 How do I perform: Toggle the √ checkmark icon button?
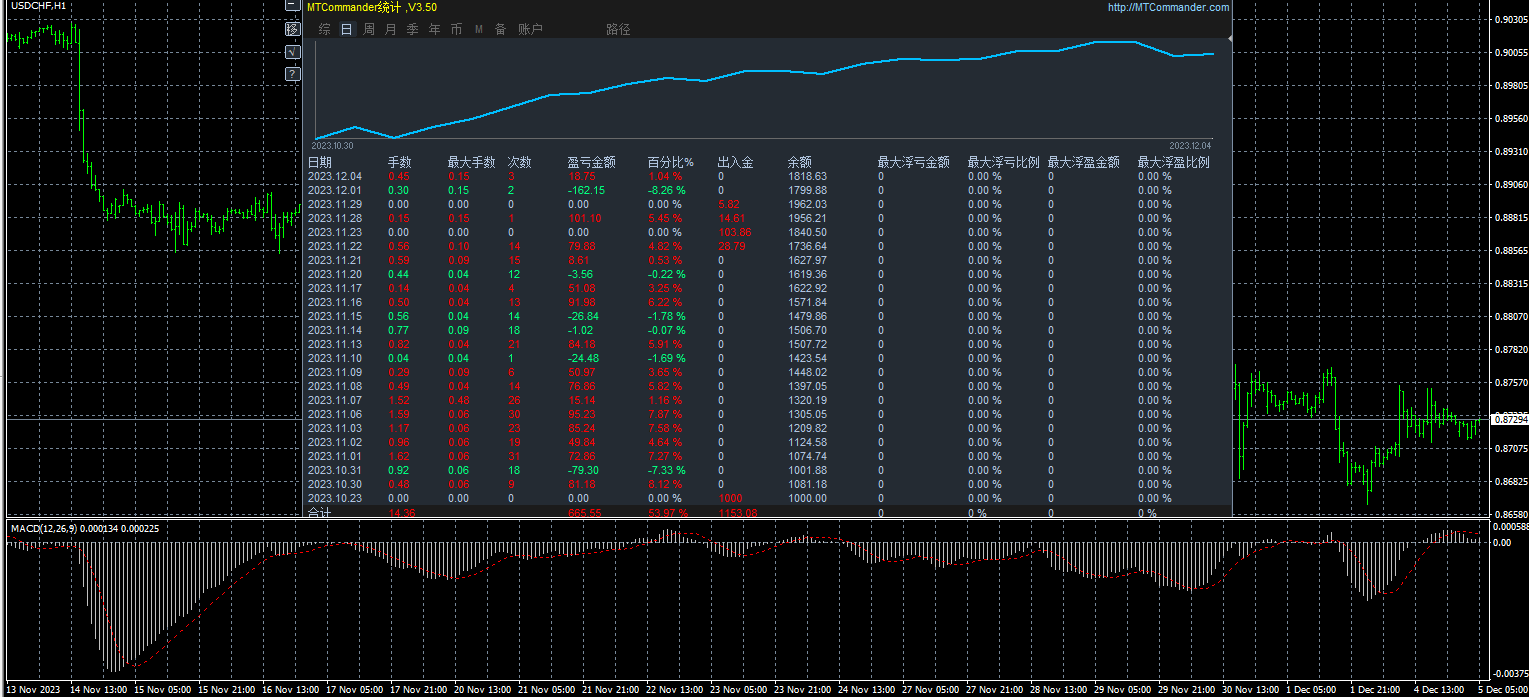(x=292, y=52)
